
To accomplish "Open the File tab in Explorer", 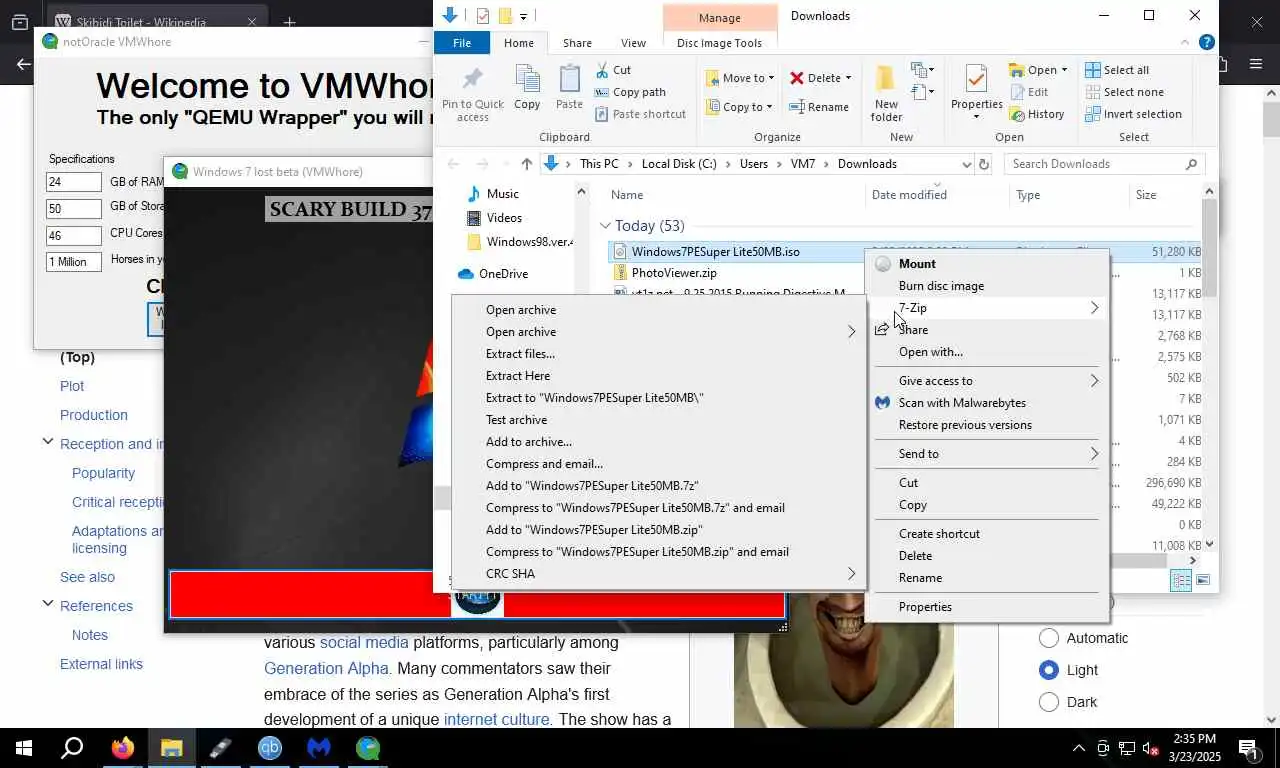I will pyautogui.click(x=462, y=43).
